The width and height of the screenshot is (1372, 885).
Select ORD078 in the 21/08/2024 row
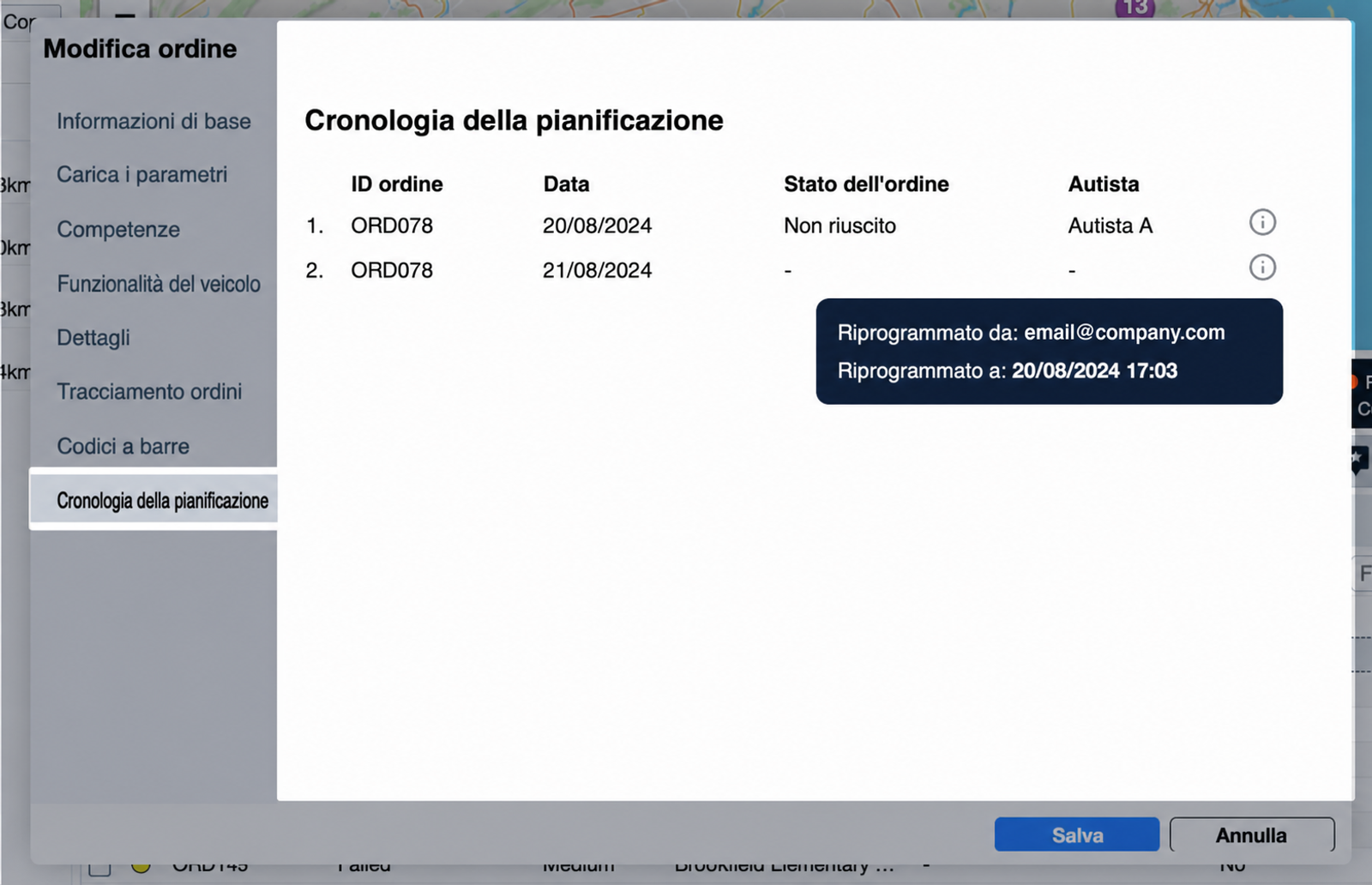click(x=392, y=270)
